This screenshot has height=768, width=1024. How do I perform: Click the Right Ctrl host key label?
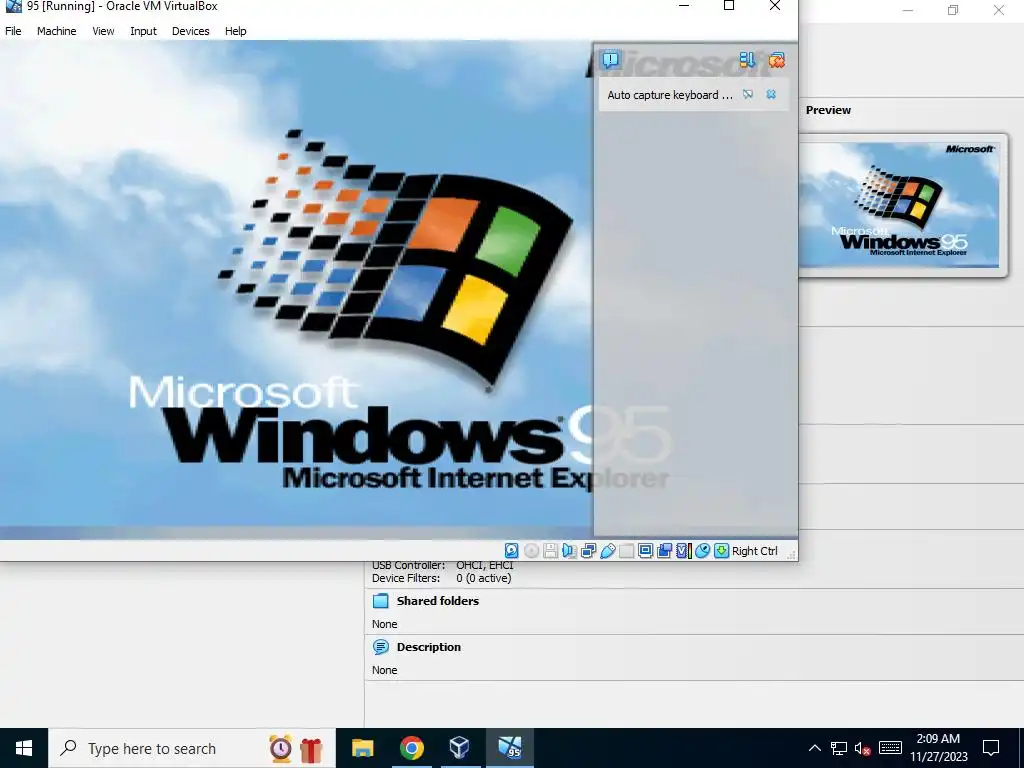pyautogui.click(x=755, y=551)
